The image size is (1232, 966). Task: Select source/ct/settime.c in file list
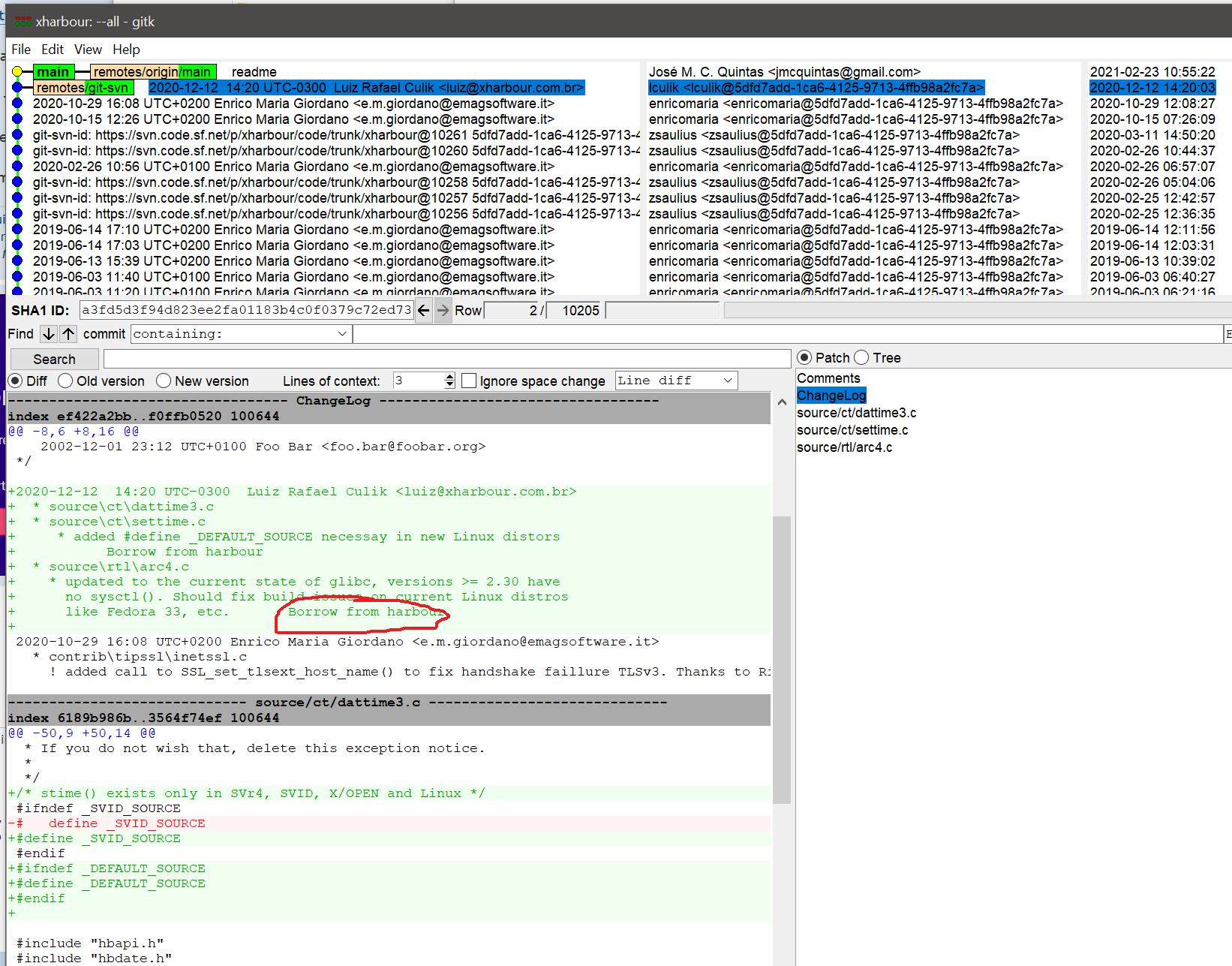point(852,430)
